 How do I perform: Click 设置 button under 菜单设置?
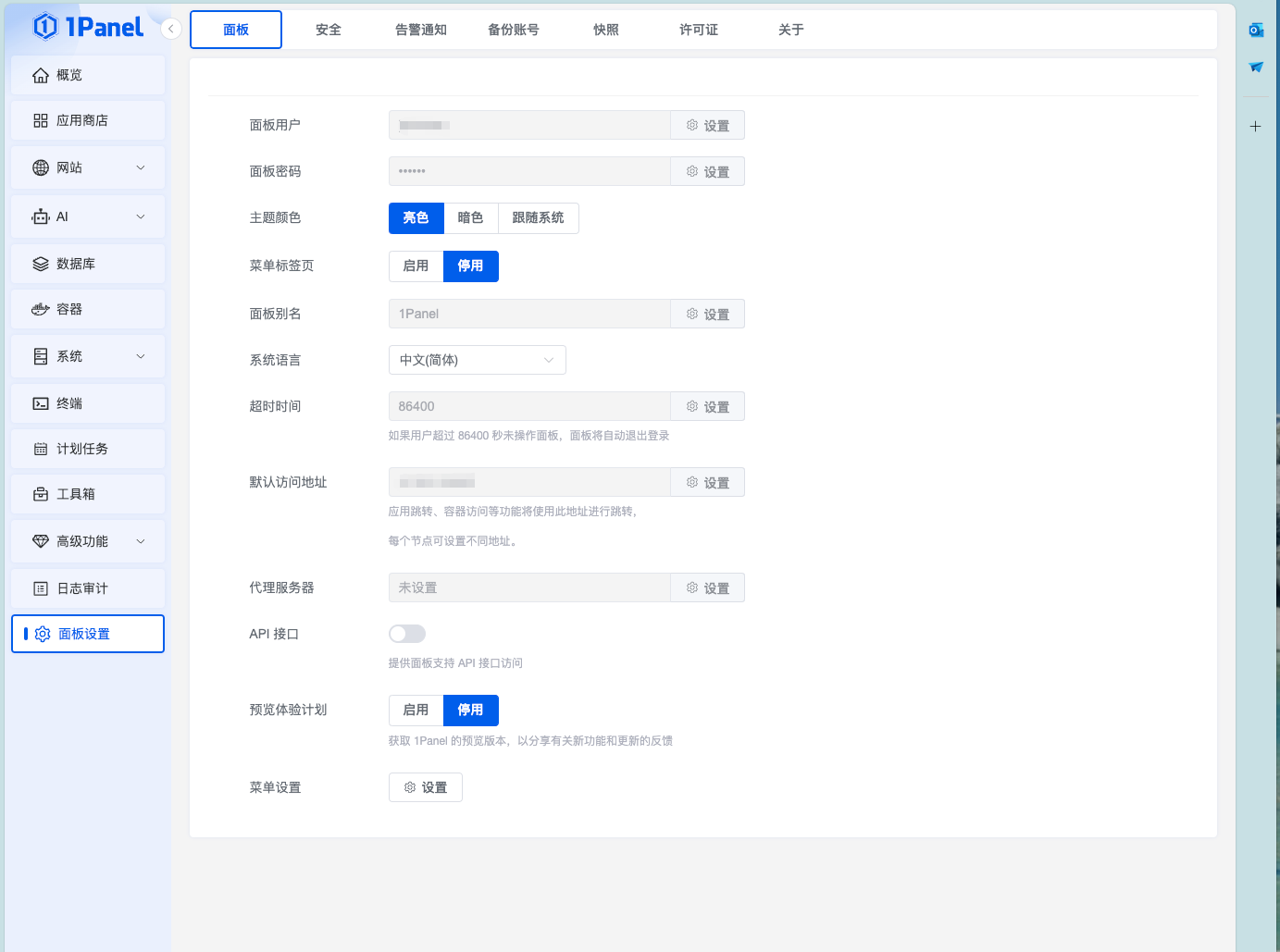click(426, 787)
